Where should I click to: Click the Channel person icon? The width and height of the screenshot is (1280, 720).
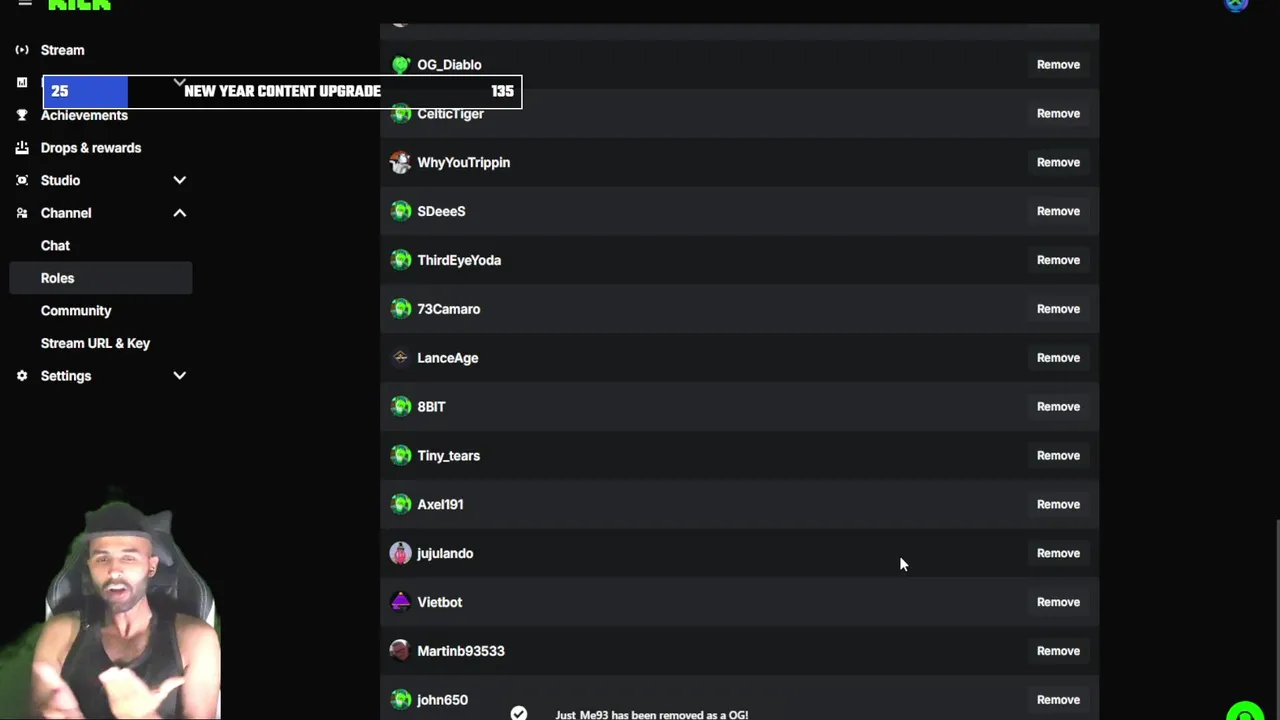[22, 213]
